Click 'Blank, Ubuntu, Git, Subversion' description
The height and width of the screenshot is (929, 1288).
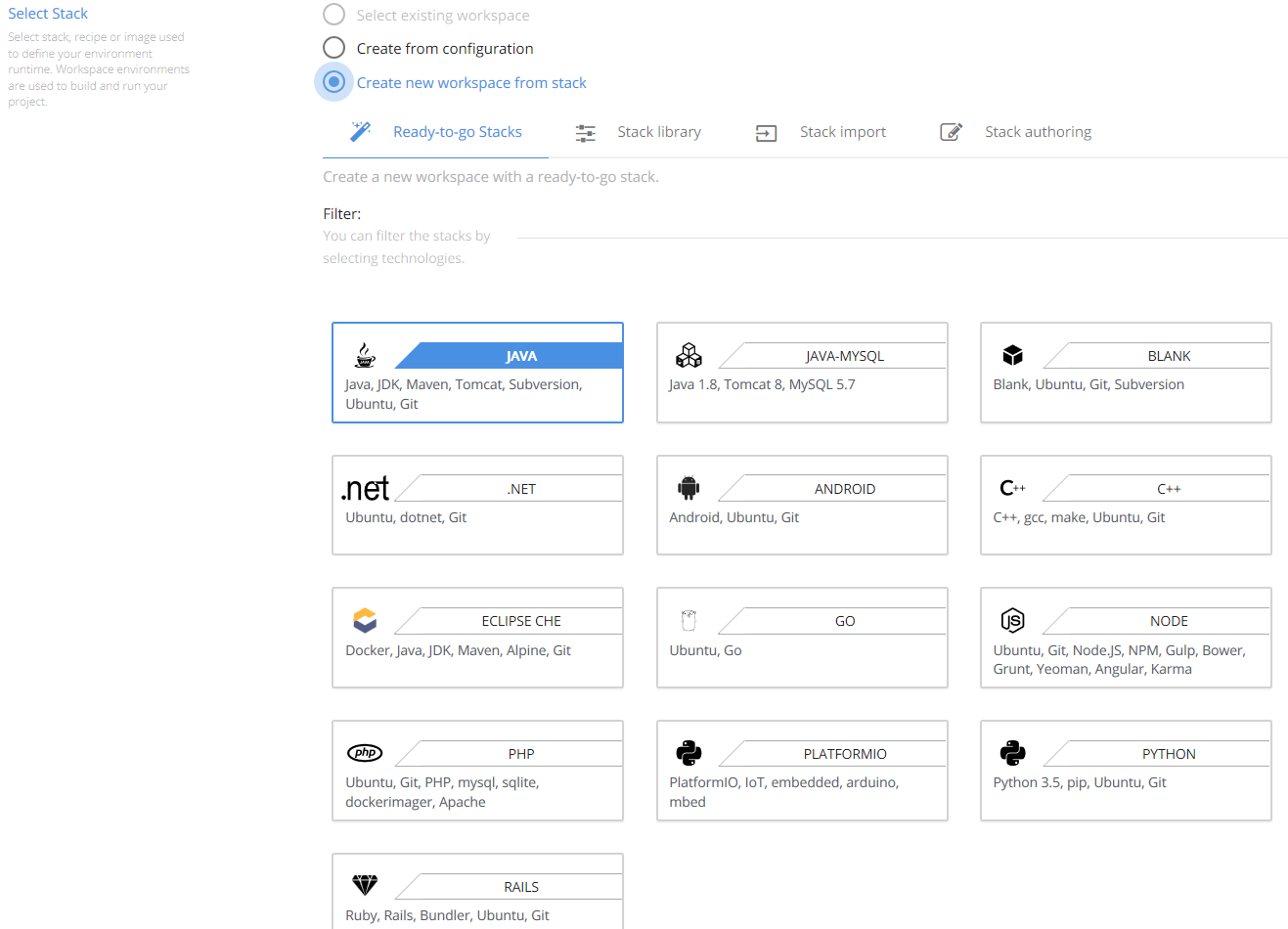pos(1088,384)
